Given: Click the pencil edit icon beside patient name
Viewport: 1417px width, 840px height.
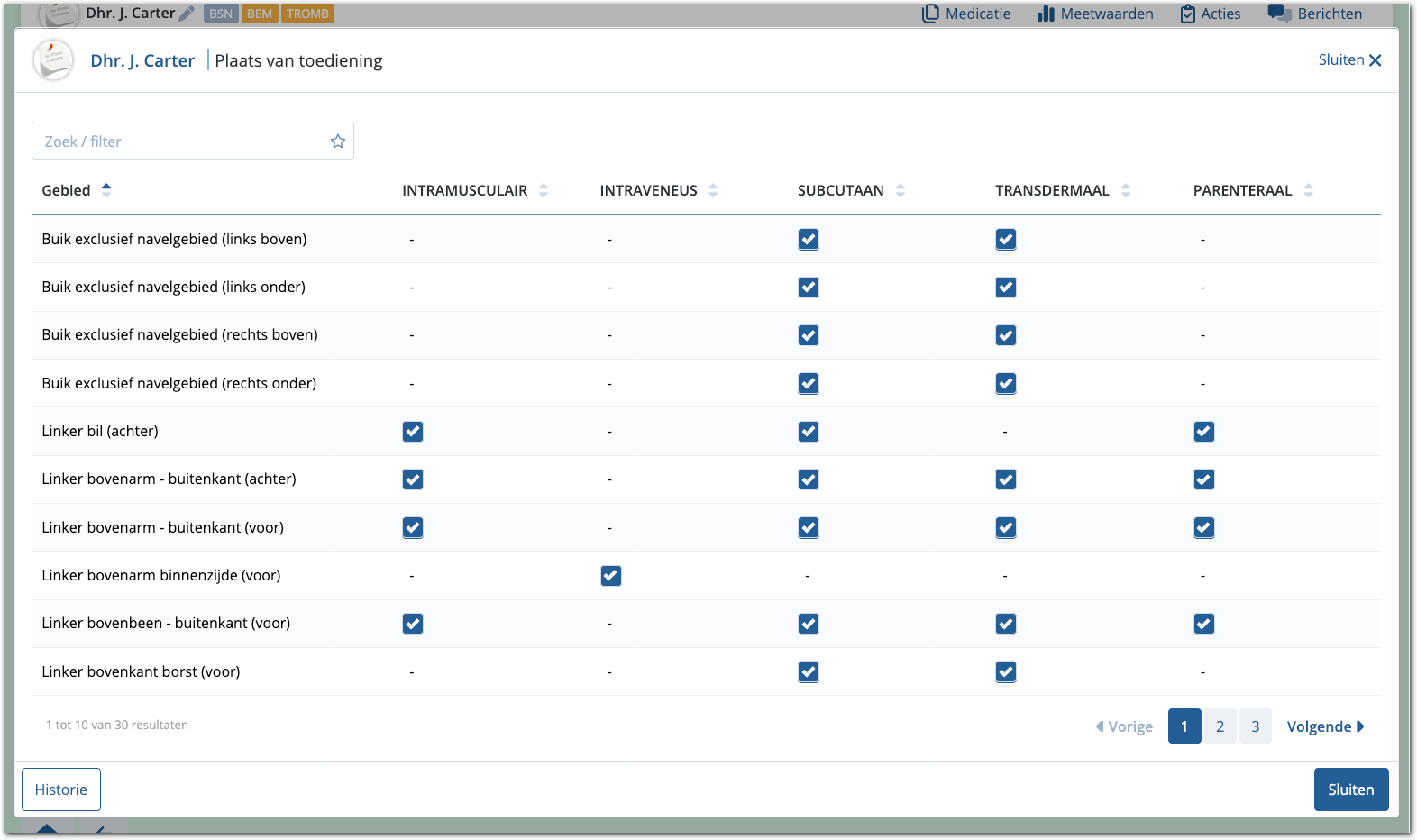Looking at the screenshot, I should 187,14.
